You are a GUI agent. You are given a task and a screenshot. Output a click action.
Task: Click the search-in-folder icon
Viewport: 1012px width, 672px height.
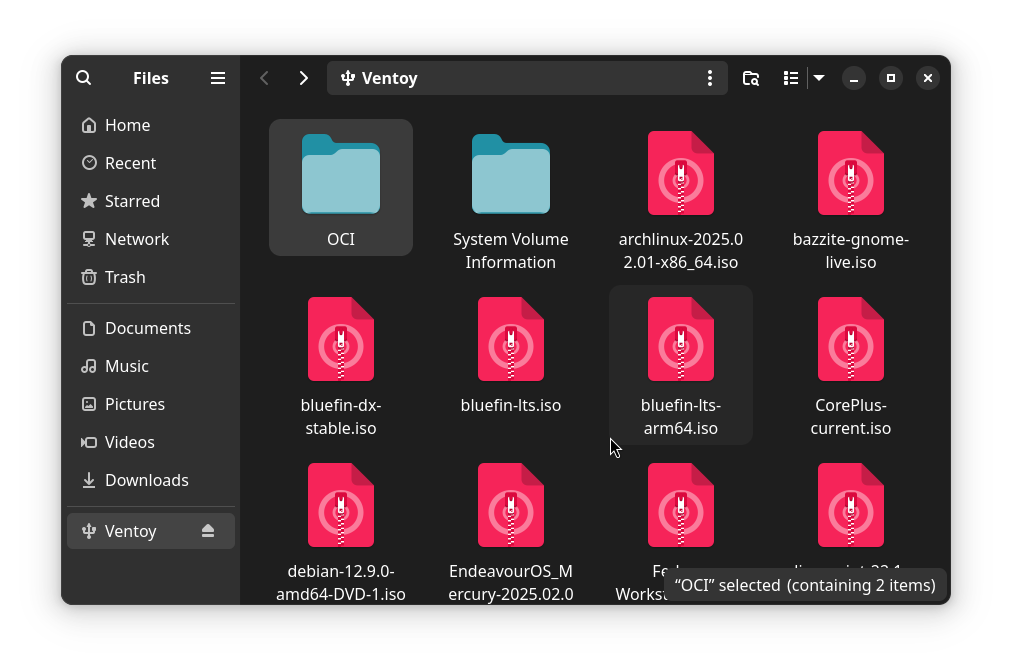coord(751,78)
